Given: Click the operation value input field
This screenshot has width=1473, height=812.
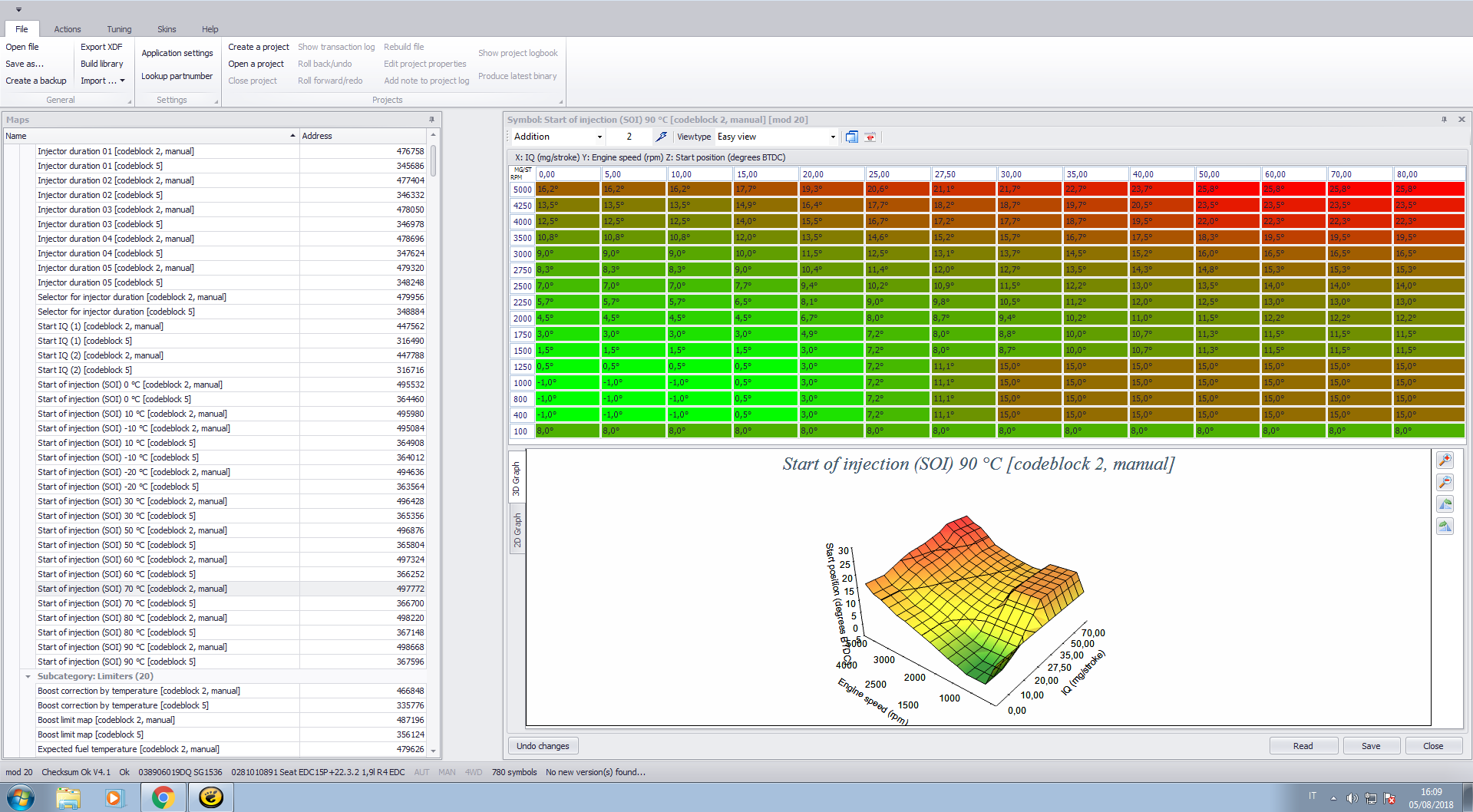Looking at the screenshot, I should click(x=629, y=137).
